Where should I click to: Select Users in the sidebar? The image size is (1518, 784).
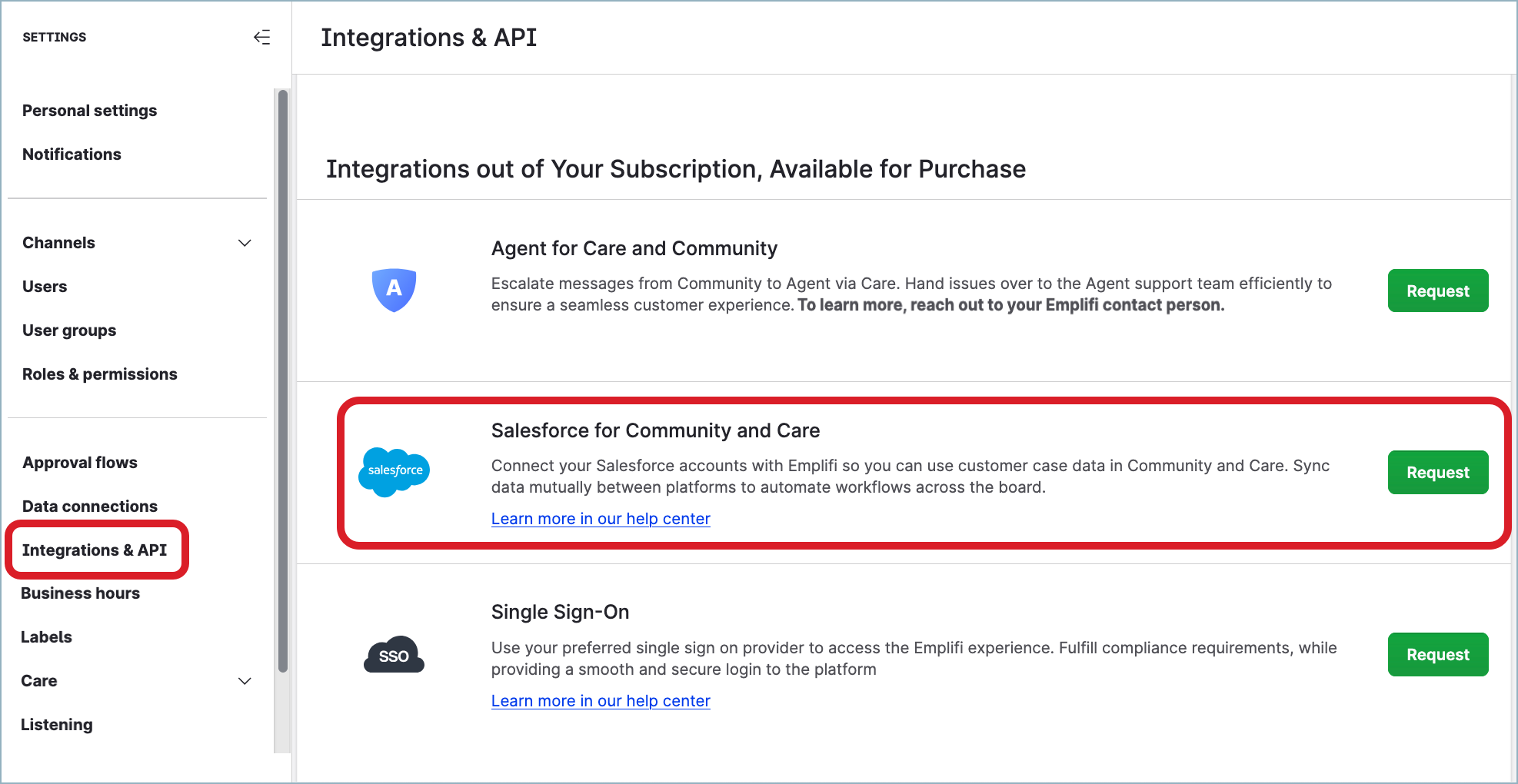(x=45, y=286)
